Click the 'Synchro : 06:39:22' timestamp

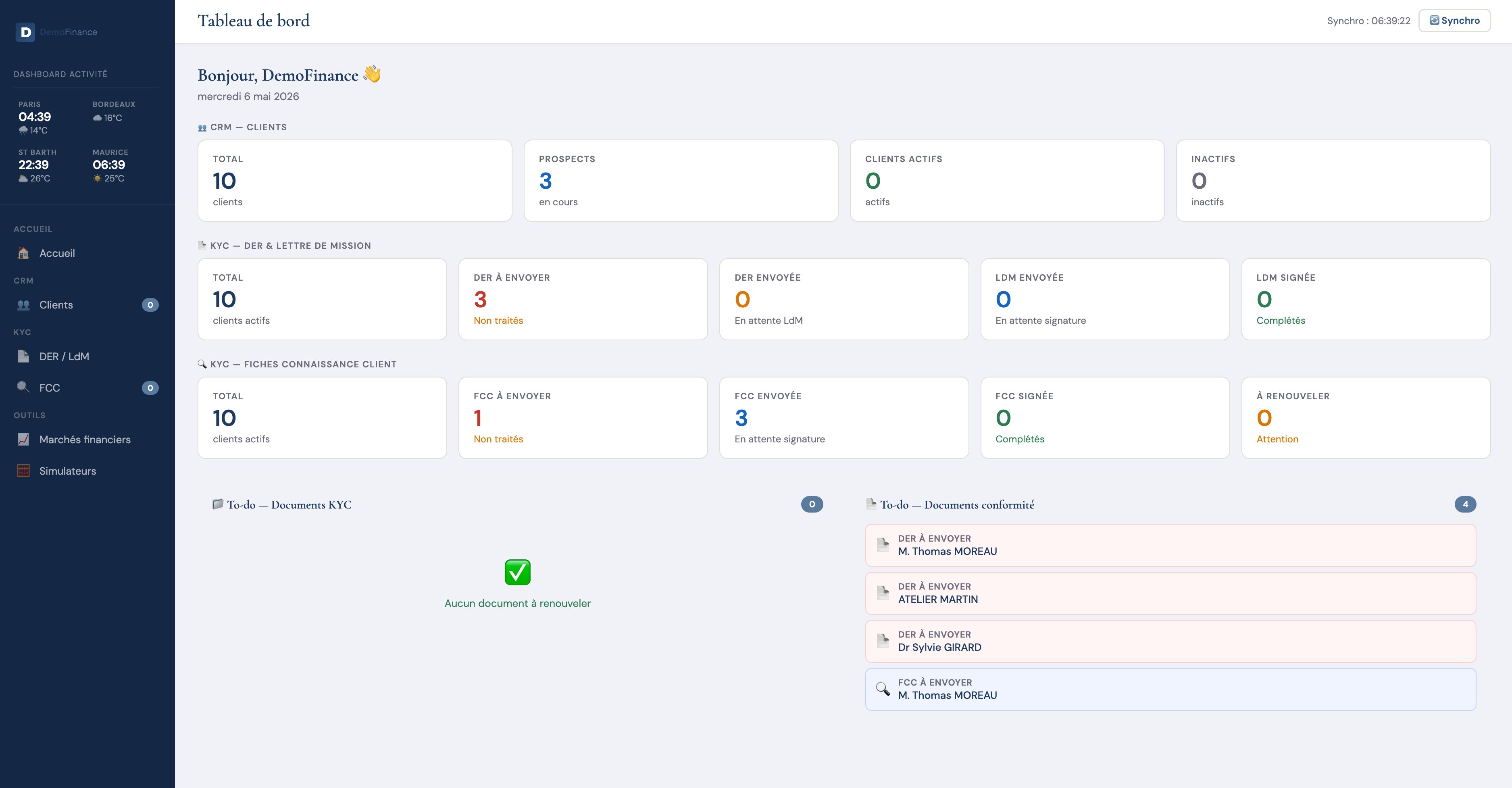1368,21
